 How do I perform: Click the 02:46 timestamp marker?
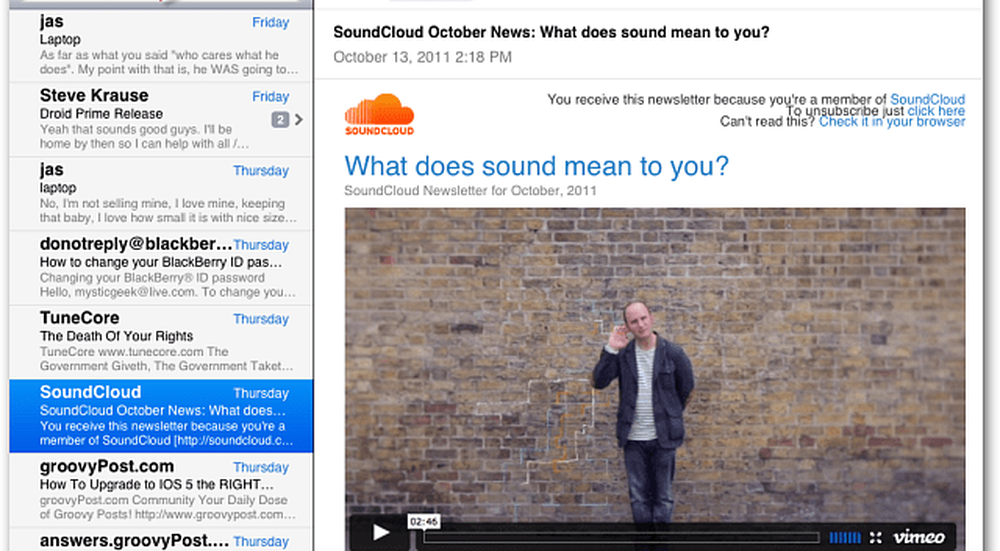tap(423, 522)
